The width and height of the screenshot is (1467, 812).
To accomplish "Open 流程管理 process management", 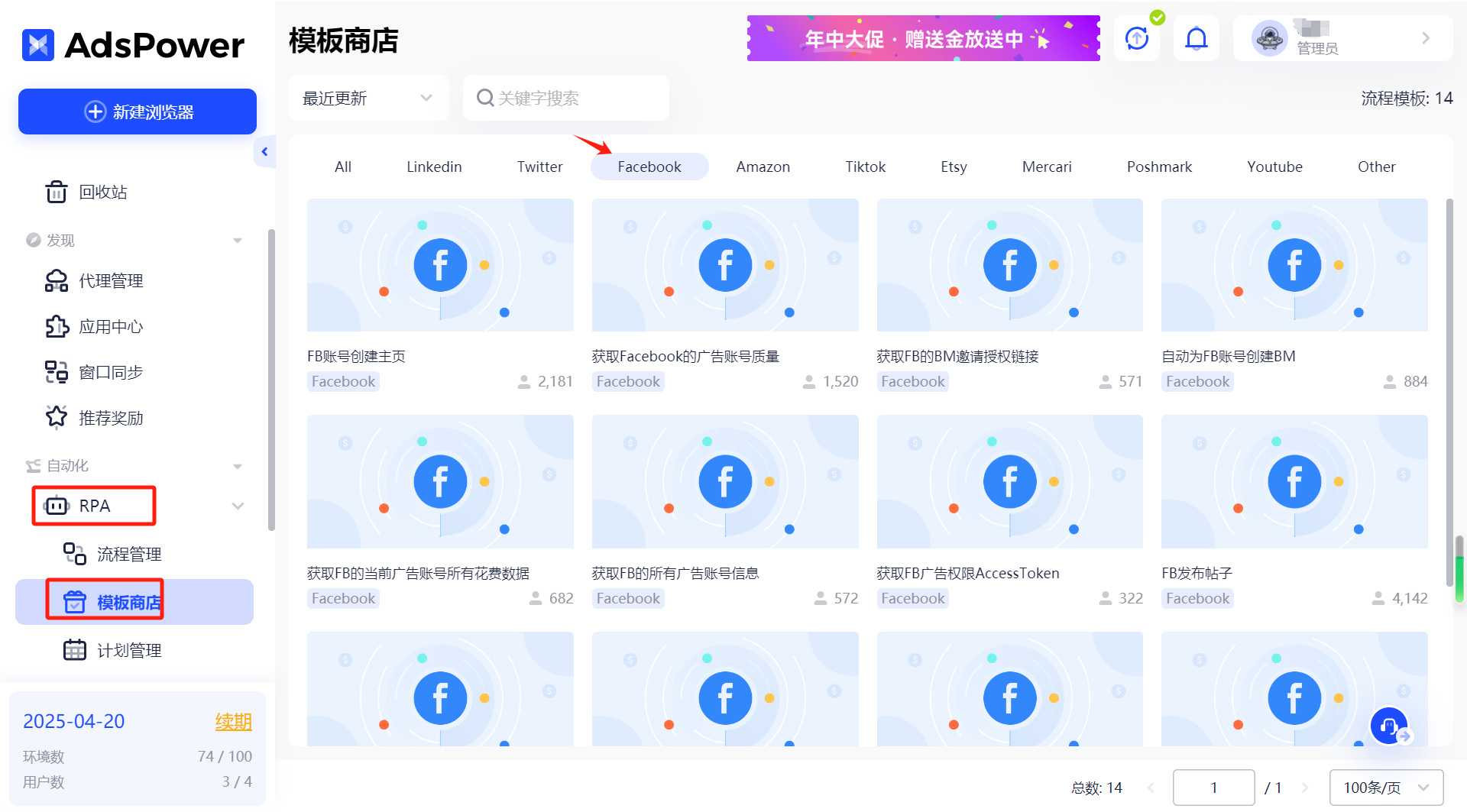I will coord(112,554).
